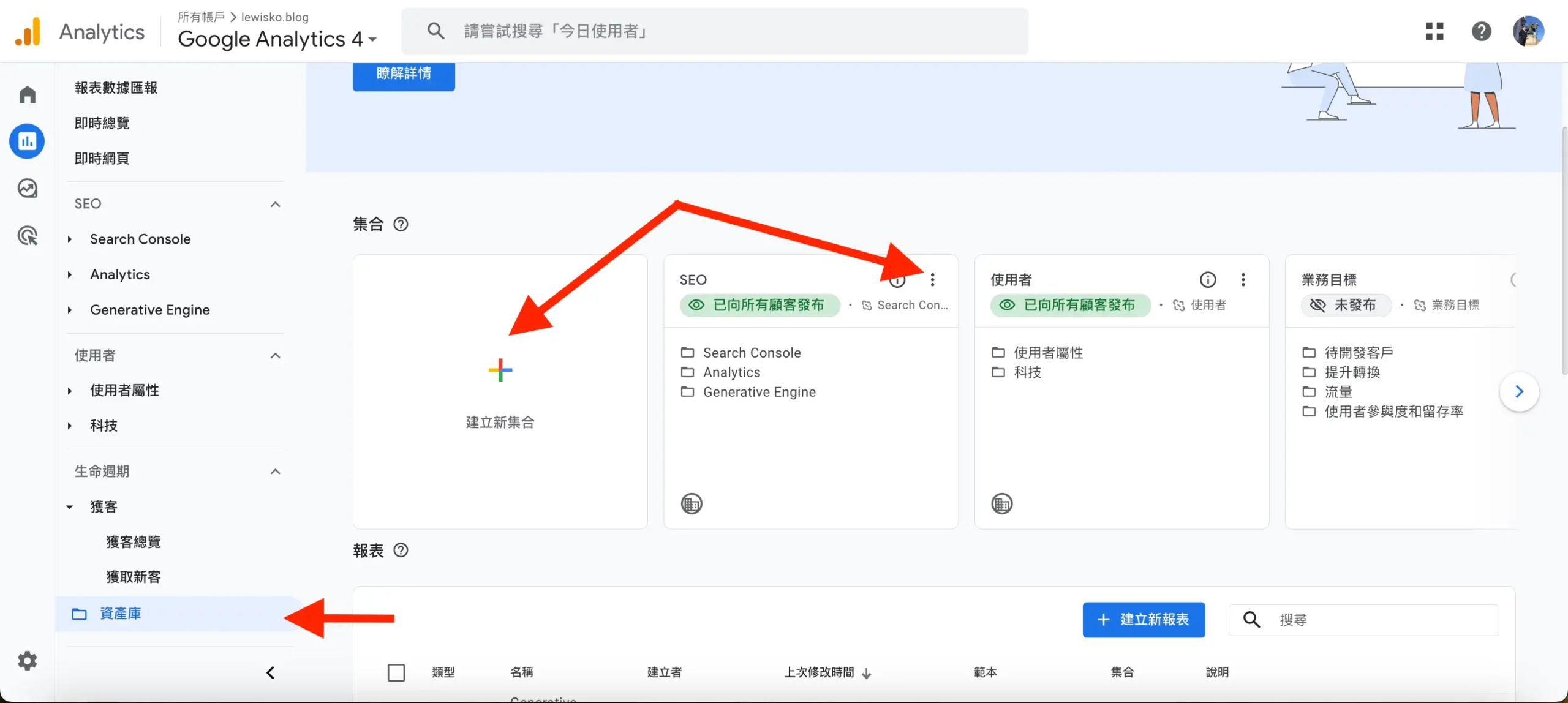Image resolution: width=1568 pixels, height=703 pixels.
Task: Collapse the 生命週期 section in sidebar
Action: point(276,472)
